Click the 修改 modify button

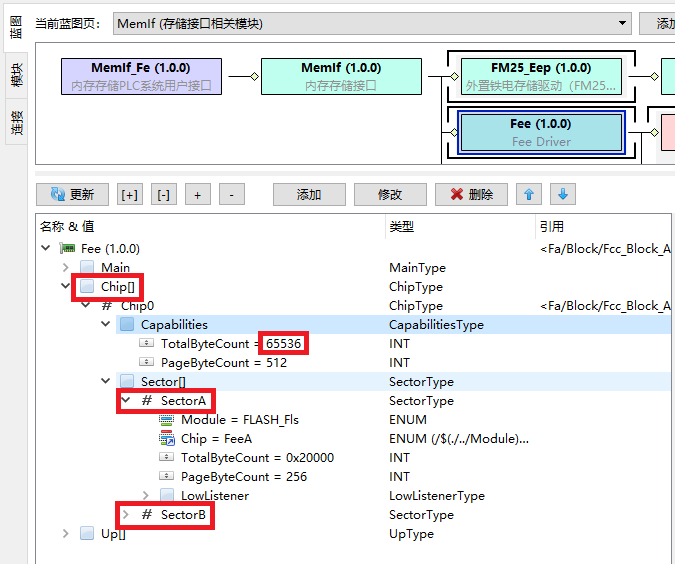click(390, 195)
